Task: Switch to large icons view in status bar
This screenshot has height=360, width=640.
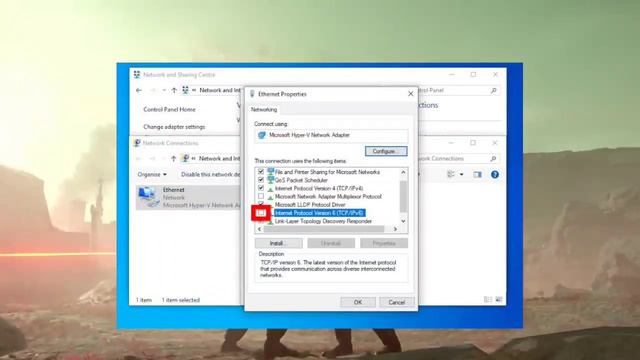Action: pos(499,300)
